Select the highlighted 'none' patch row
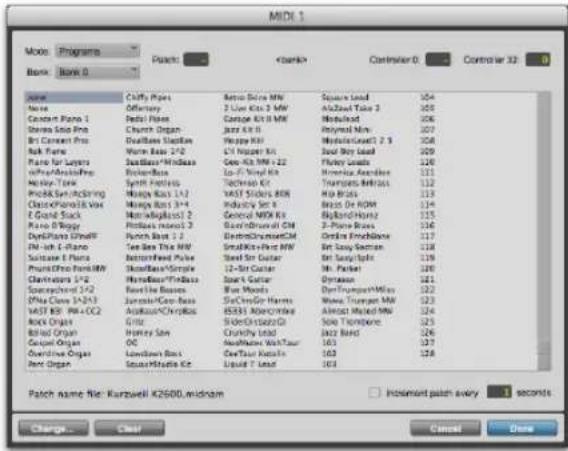The width and height of the screenshot is (568, 451). coord(74,97)
